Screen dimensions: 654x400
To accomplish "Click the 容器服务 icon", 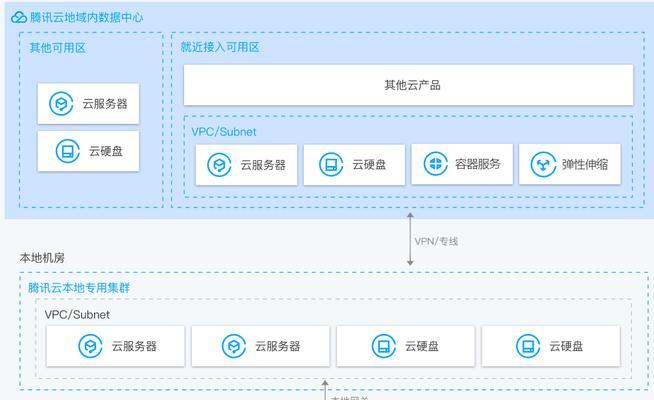I will point(435,164).
